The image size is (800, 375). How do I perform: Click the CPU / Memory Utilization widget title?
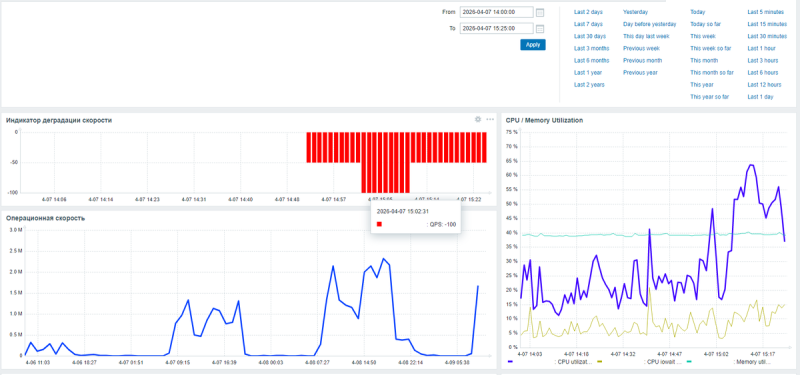point(544,120)
